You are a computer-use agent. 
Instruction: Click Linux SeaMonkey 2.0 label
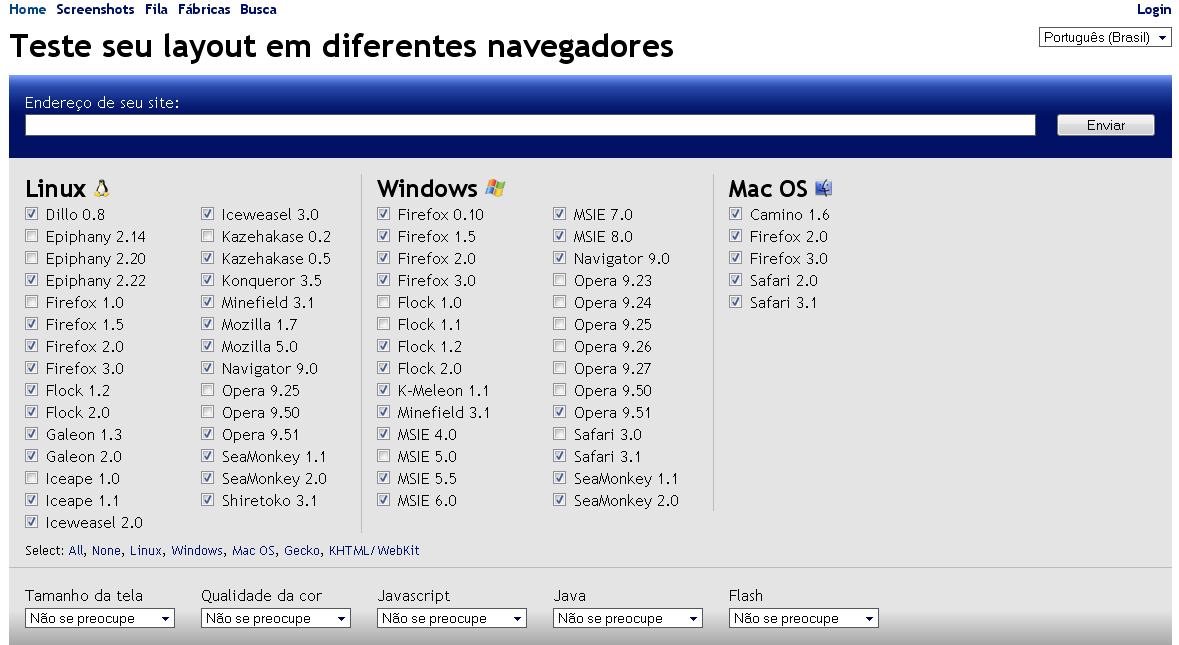pyautogui.click(x=274, y=478)
